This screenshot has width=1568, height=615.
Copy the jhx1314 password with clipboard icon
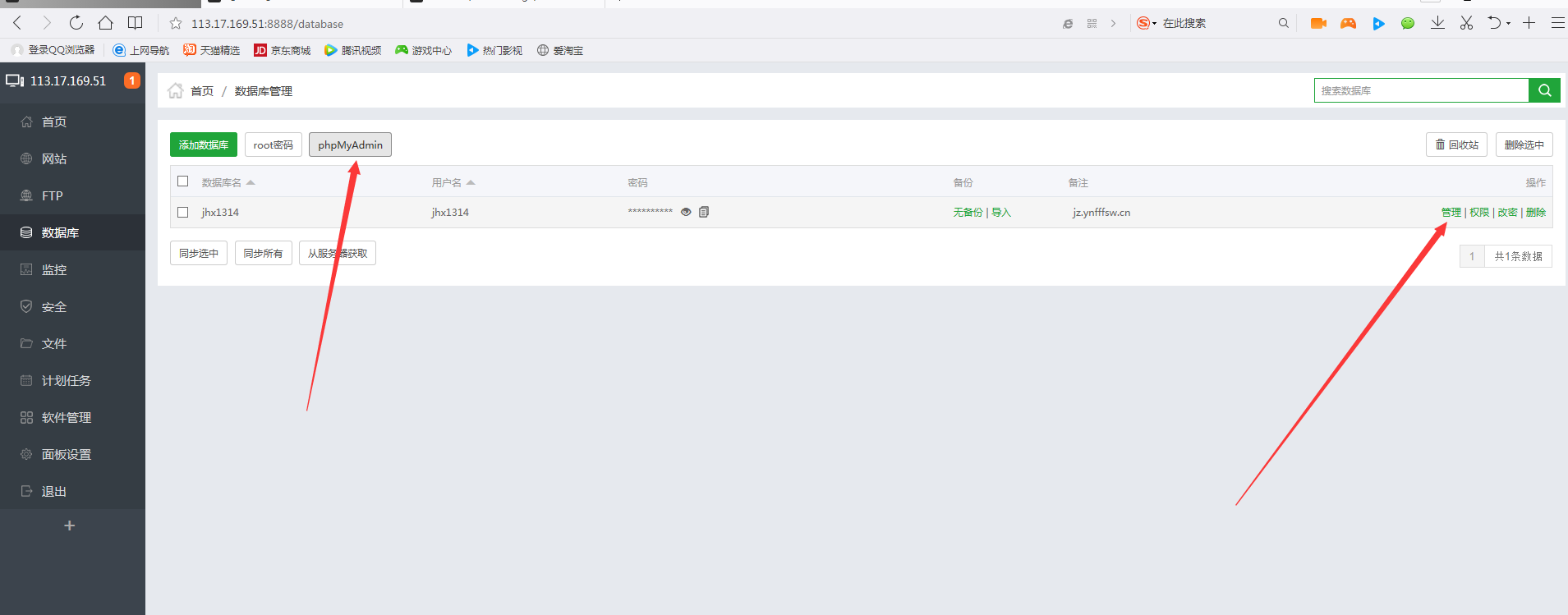click(x=704, y=212)
